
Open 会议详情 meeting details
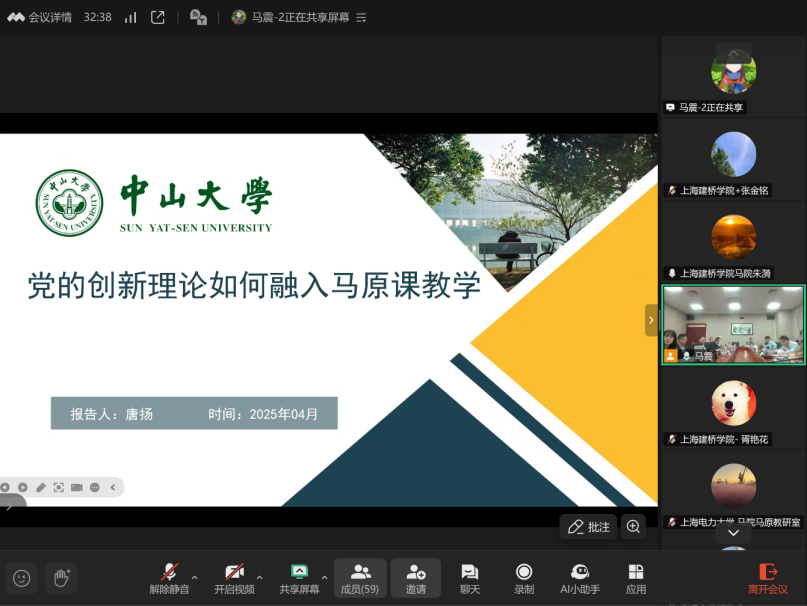point(40,17)
